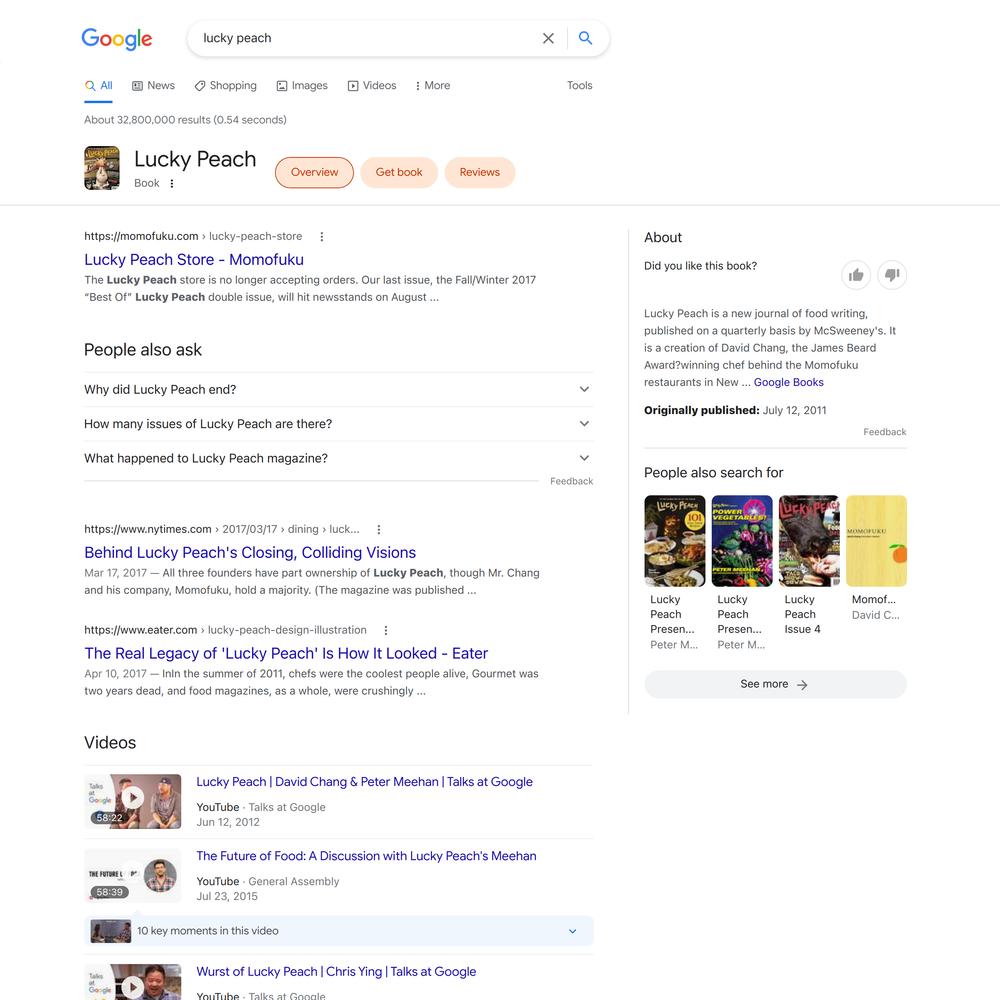The height and width of the screenshot is (1000, 1000).
Task: Open Lucky Peach Issue 4 cover
Action: pos(809,541)
